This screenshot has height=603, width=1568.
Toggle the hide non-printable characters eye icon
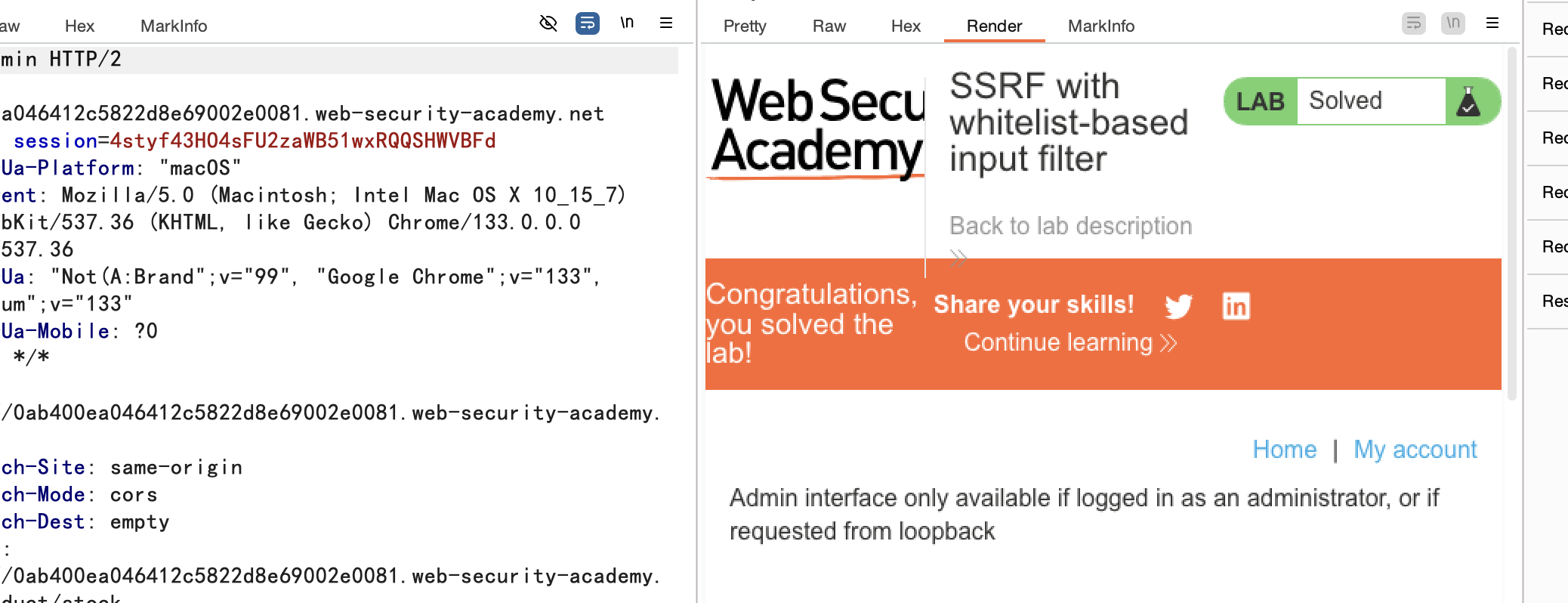548,23
